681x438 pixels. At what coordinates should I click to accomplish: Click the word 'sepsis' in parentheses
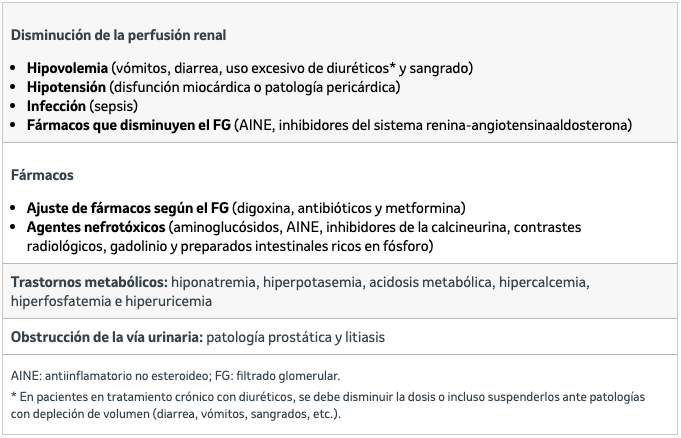tap(114, 106)
